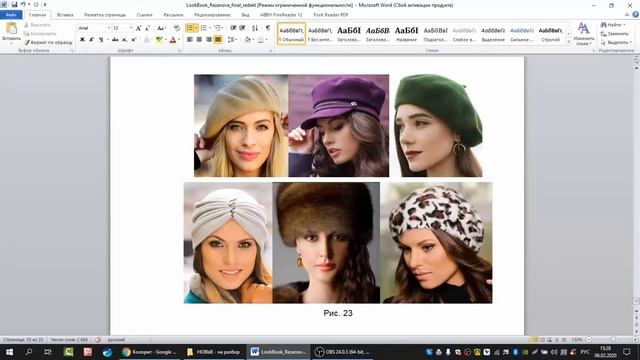
Task: Click the increase indent icon
Action: coord(242,28)
